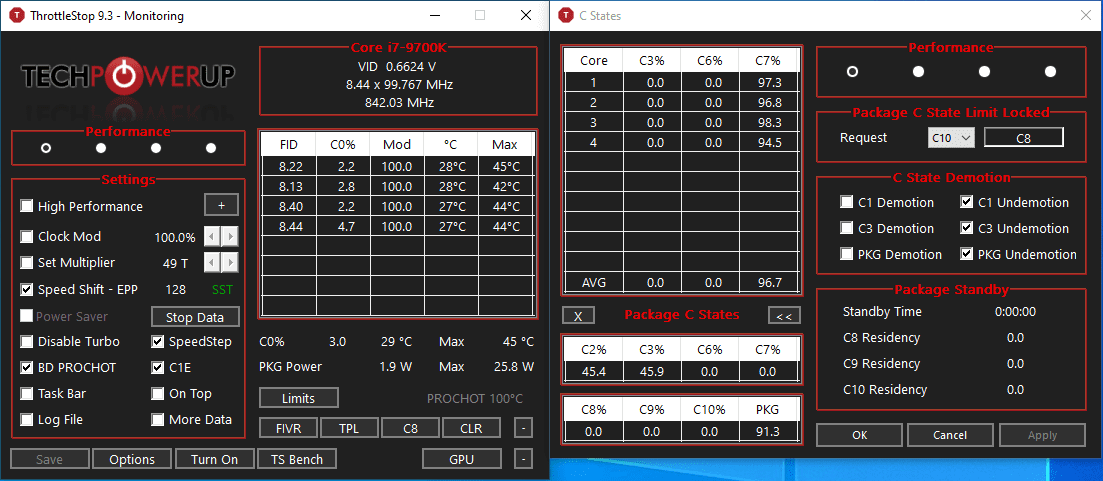Viewport: 1103px width, 481px height.
Task: Click the minus button next to CLR
Action: (x=523, y=427)
